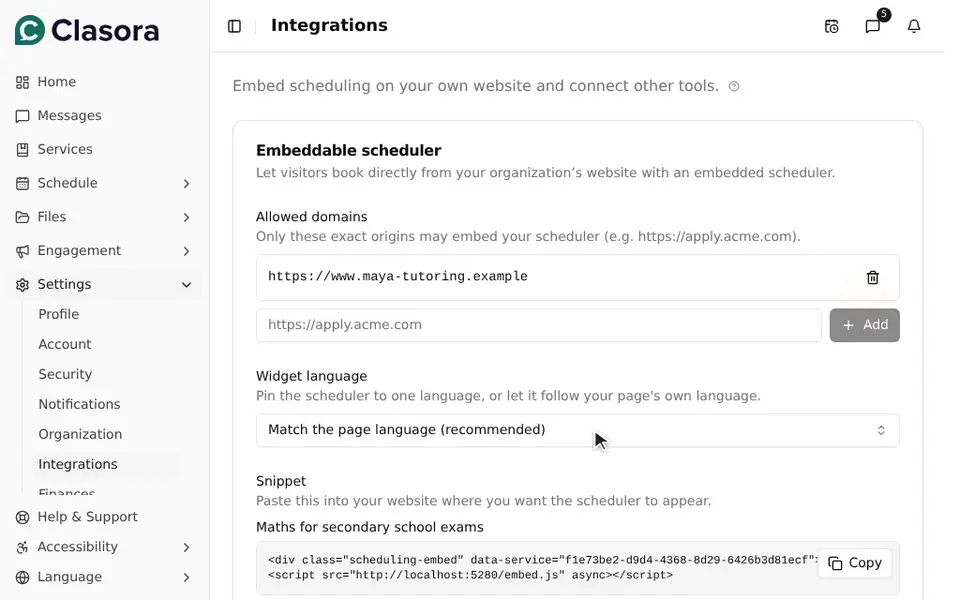Open the calendar clock icon in header
This screenshot has height=600, width=960.
pyautogui.click(x=831, y=26)
